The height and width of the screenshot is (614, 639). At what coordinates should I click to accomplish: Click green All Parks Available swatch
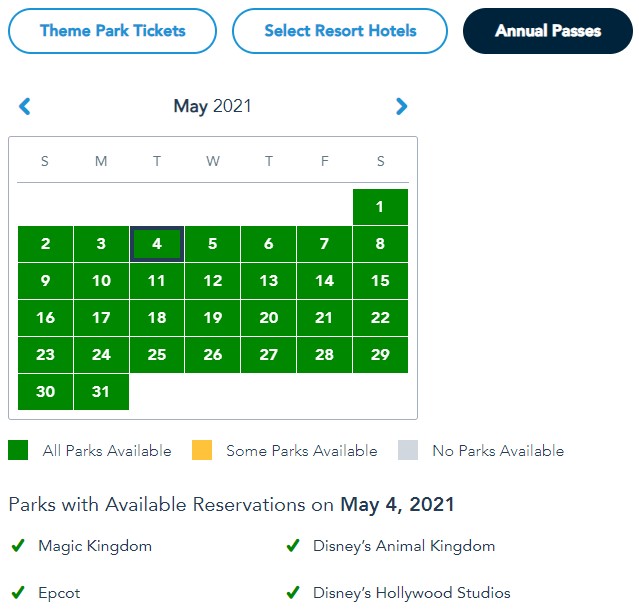click(x=18, y=450)
